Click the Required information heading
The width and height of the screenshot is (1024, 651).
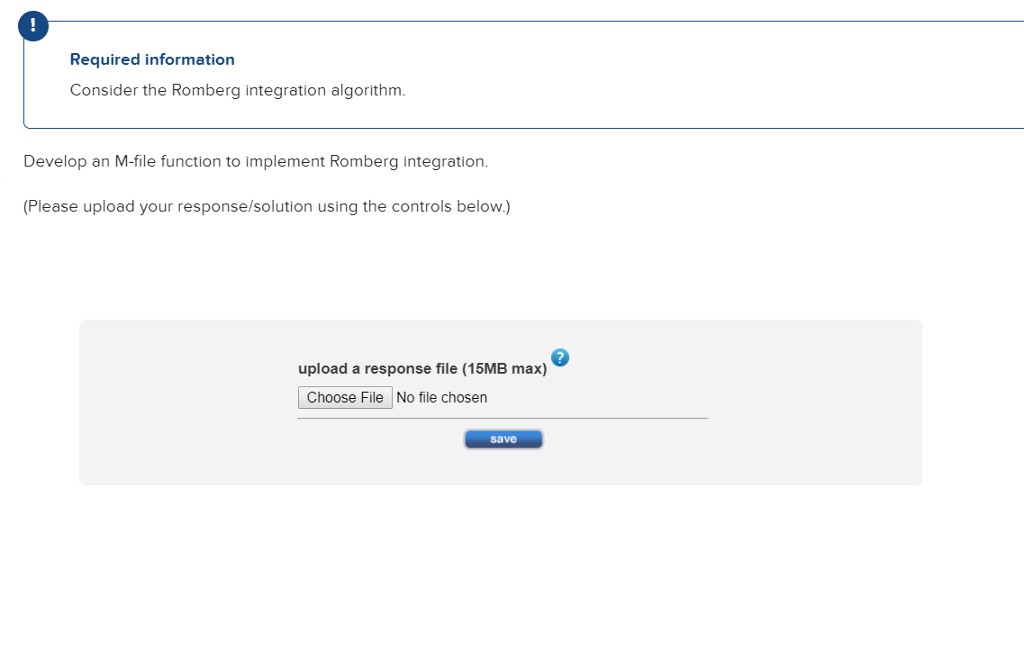pyautogui.click(x=152, y=59)
